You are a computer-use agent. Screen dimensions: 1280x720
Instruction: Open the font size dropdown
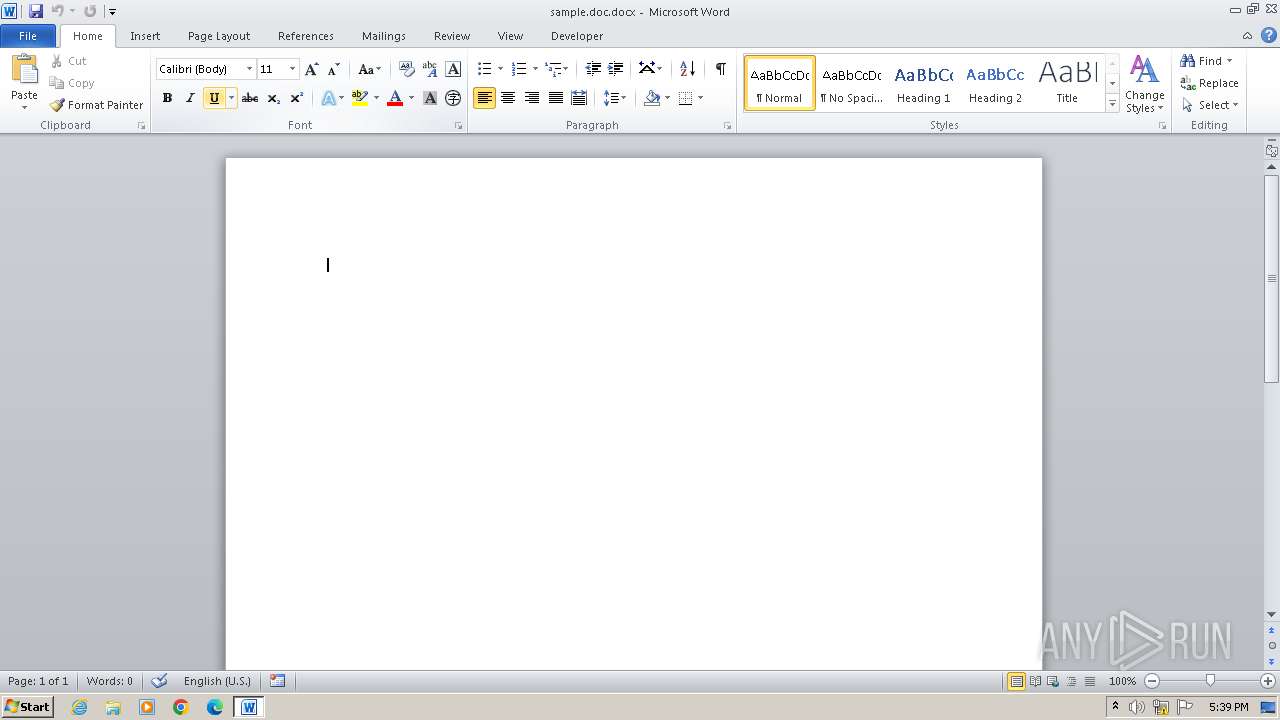[292, 69]
